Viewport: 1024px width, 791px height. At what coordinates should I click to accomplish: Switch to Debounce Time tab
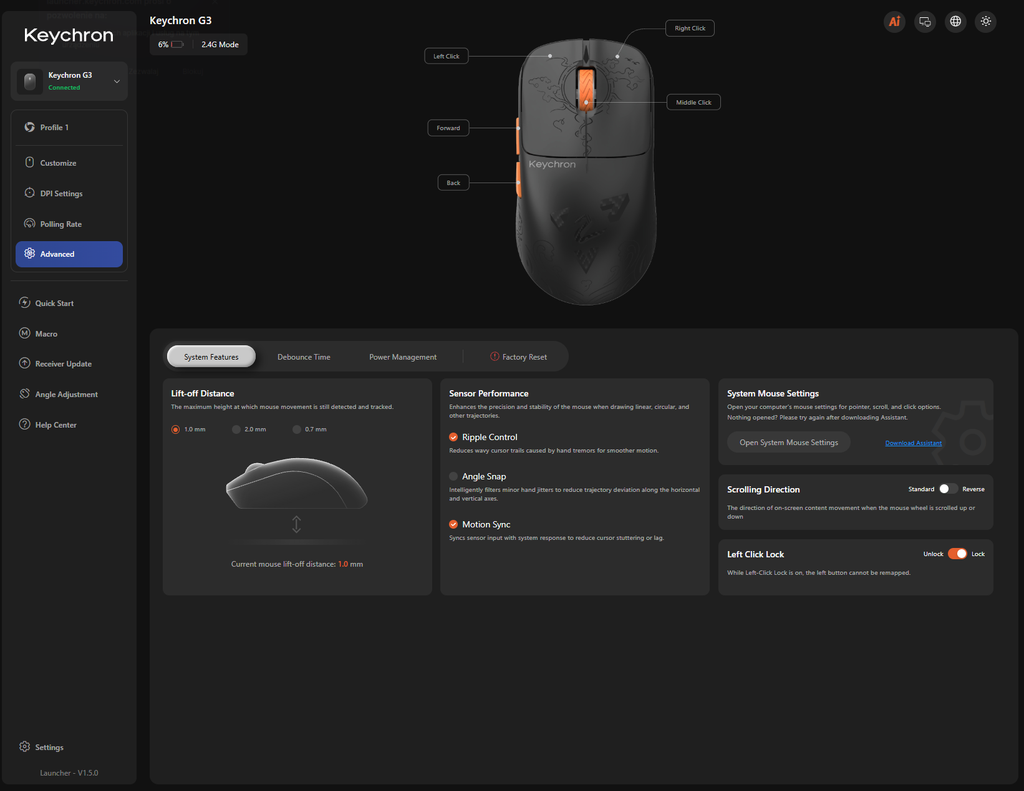click(304, 357)
